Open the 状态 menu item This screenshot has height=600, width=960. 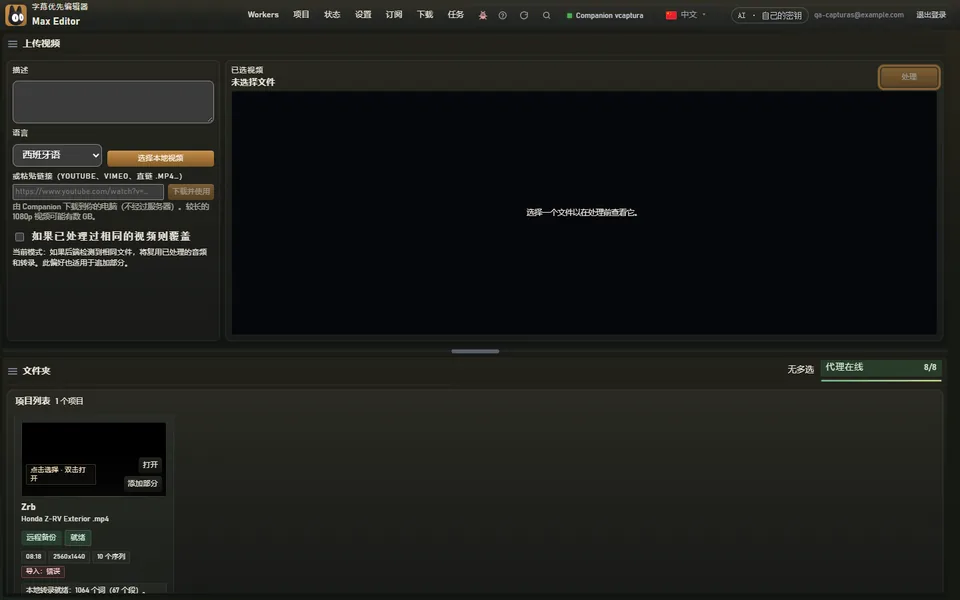coord(332,15)
